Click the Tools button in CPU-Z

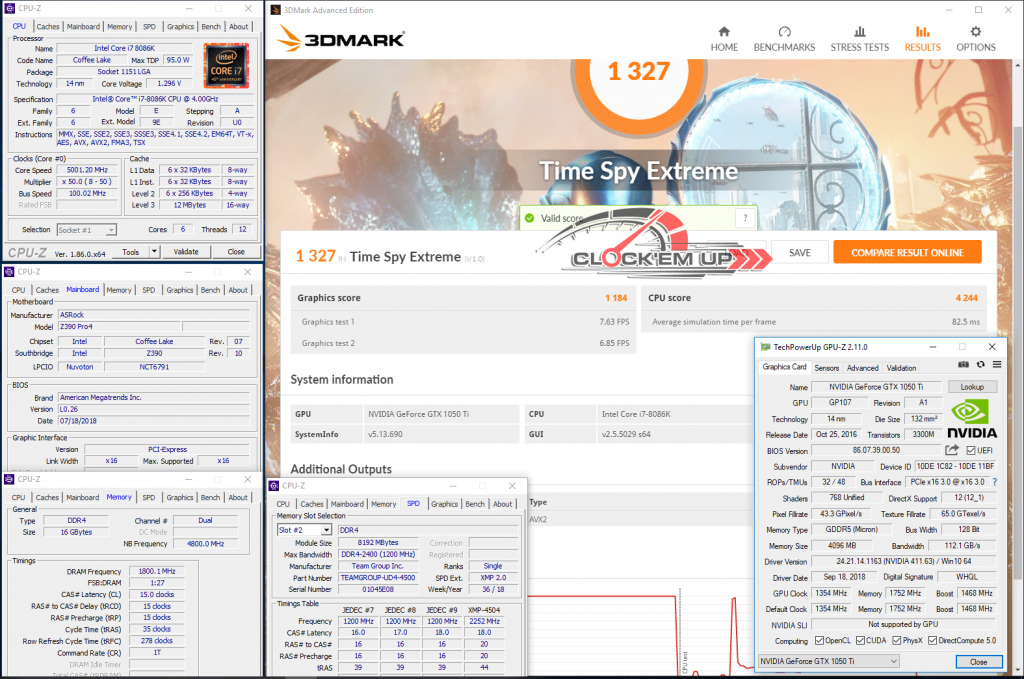(x=131, y=252)
